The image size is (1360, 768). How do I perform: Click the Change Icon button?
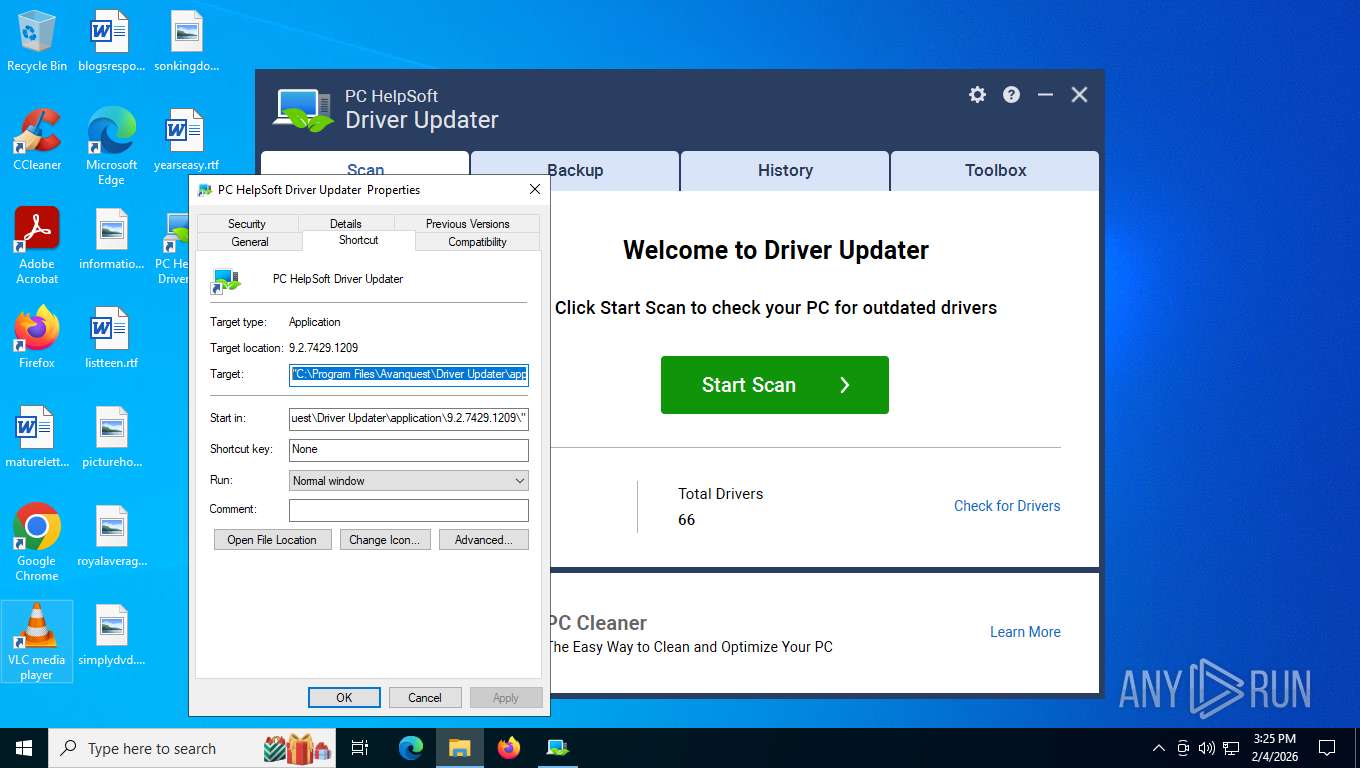[x=385, y=540]
